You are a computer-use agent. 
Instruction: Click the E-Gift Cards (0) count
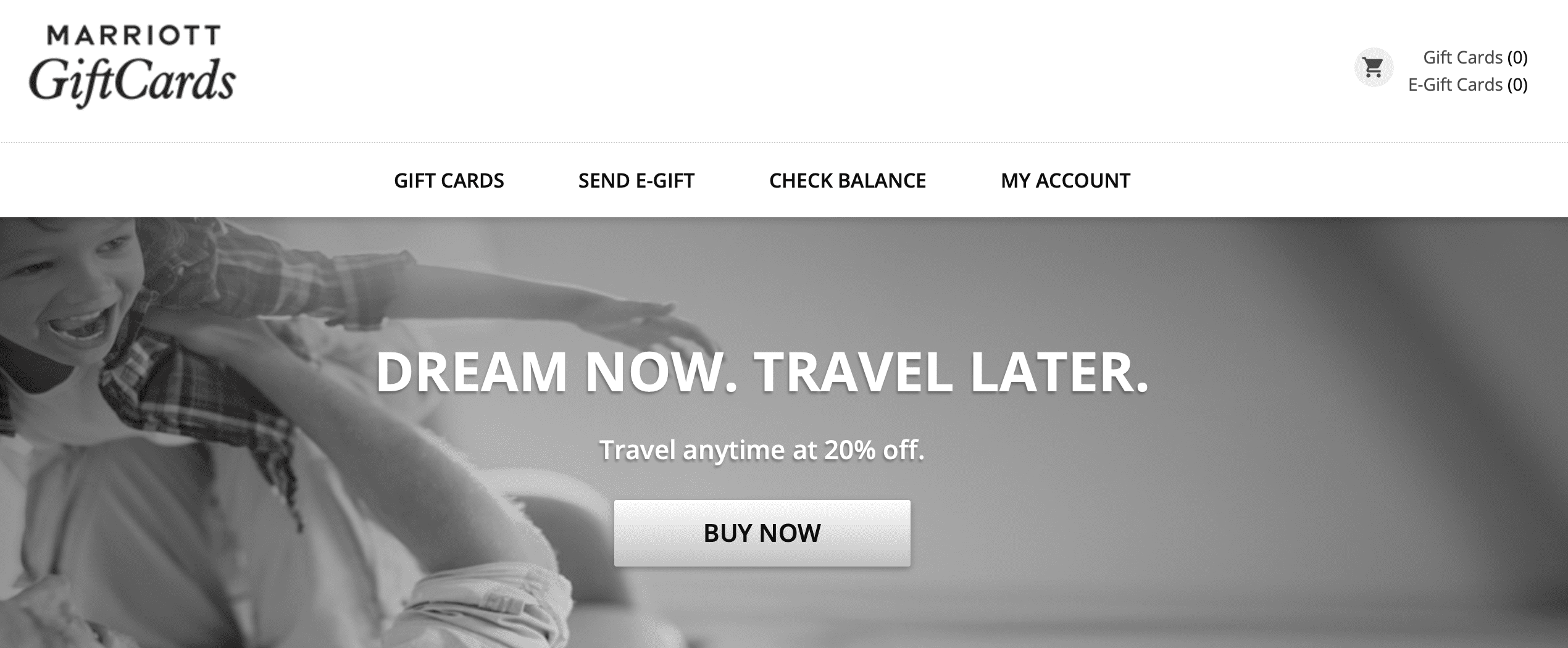[x=1517, y=85]
